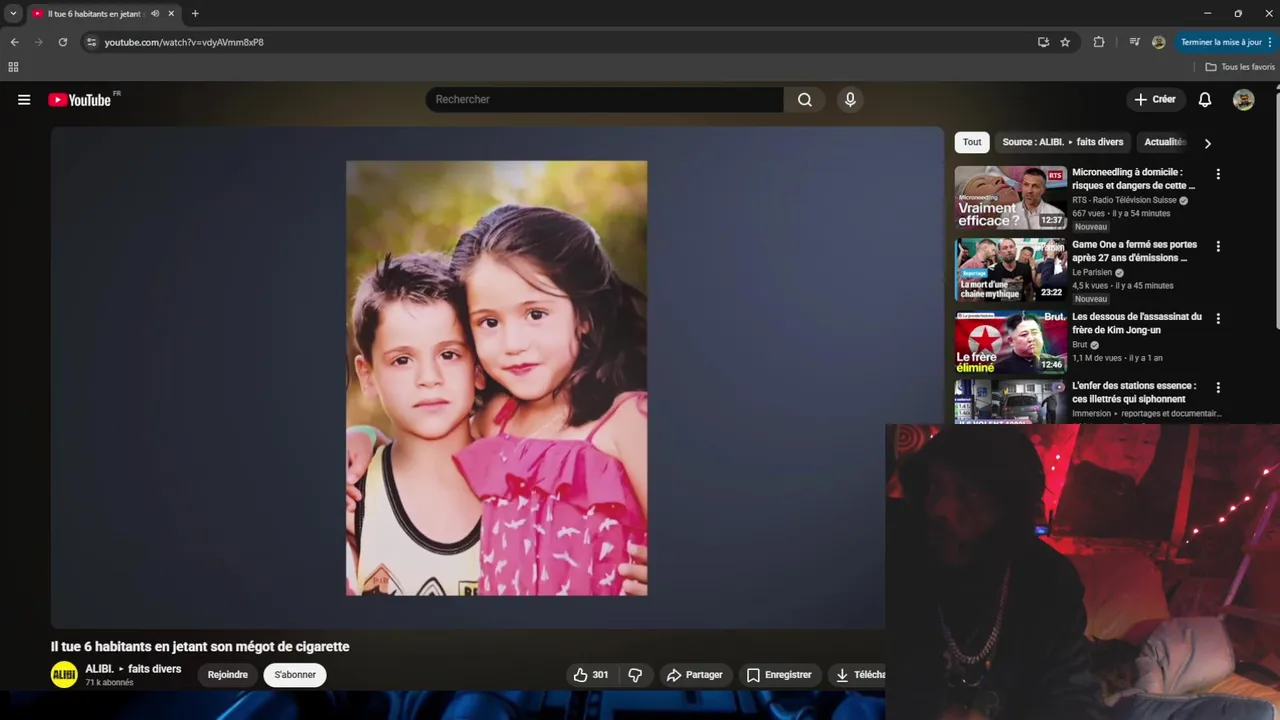Open the install app icon in the address bar

(1043, 42)
